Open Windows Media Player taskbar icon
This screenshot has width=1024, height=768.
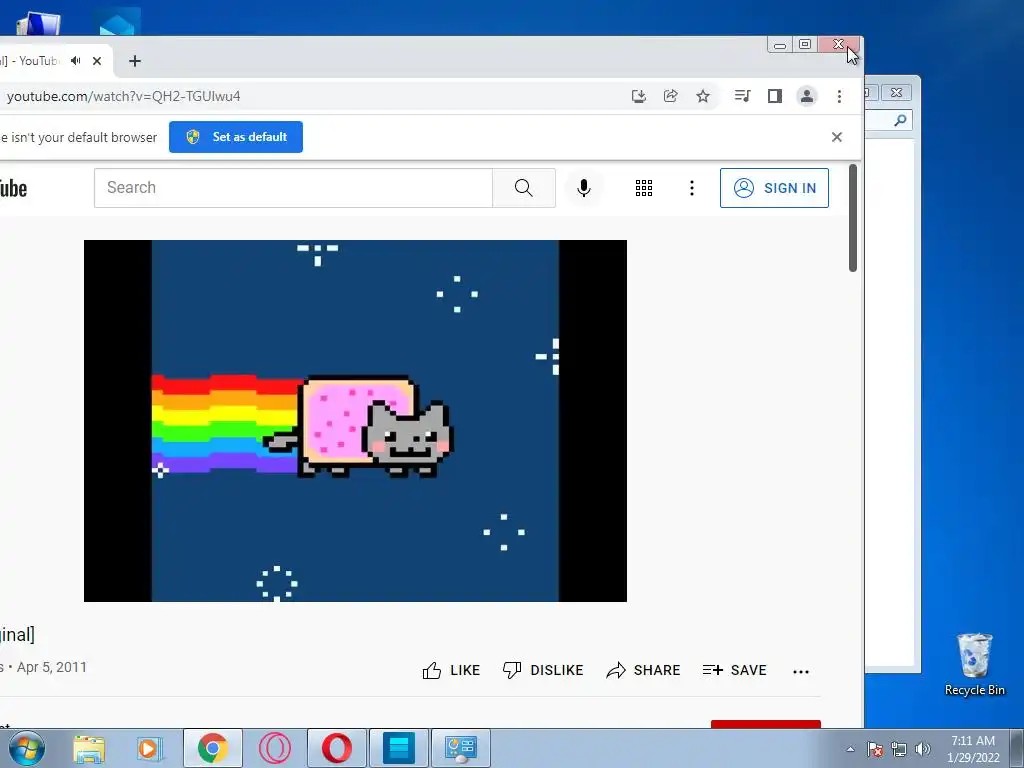(x=150, y=748)
